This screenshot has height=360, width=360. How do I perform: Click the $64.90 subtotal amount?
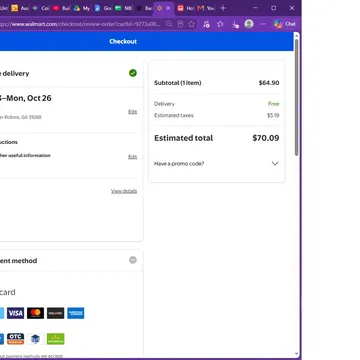tap(269, 83)
